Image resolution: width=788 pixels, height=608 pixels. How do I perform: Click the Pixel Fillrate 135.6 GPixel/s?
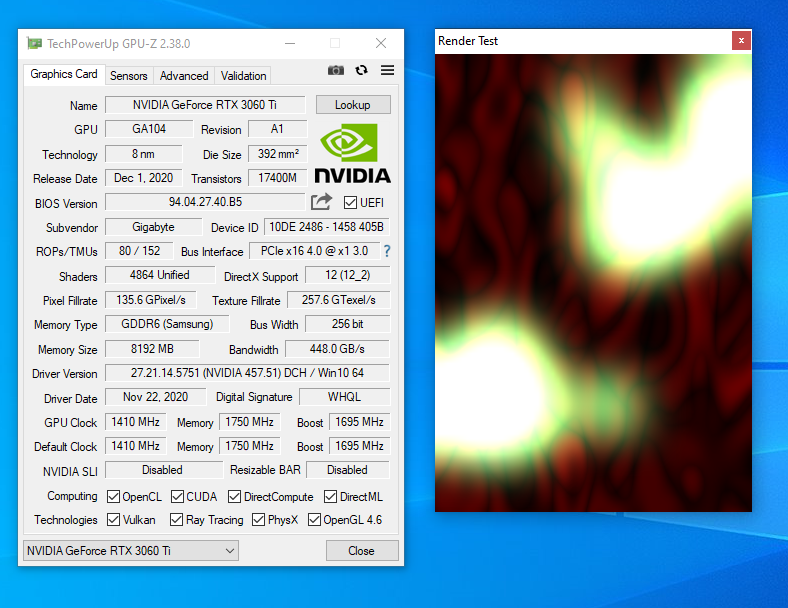[151, 300]
